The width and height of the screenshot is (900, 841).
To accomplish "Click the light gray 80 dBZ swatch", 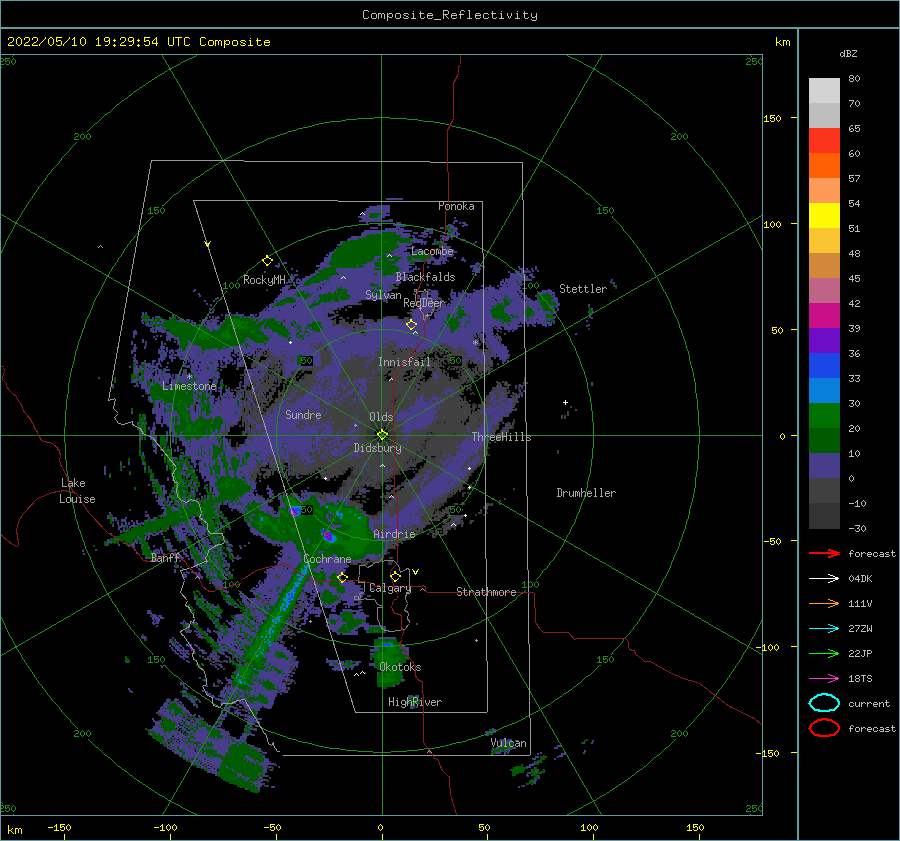I will (x=824, y=90).
